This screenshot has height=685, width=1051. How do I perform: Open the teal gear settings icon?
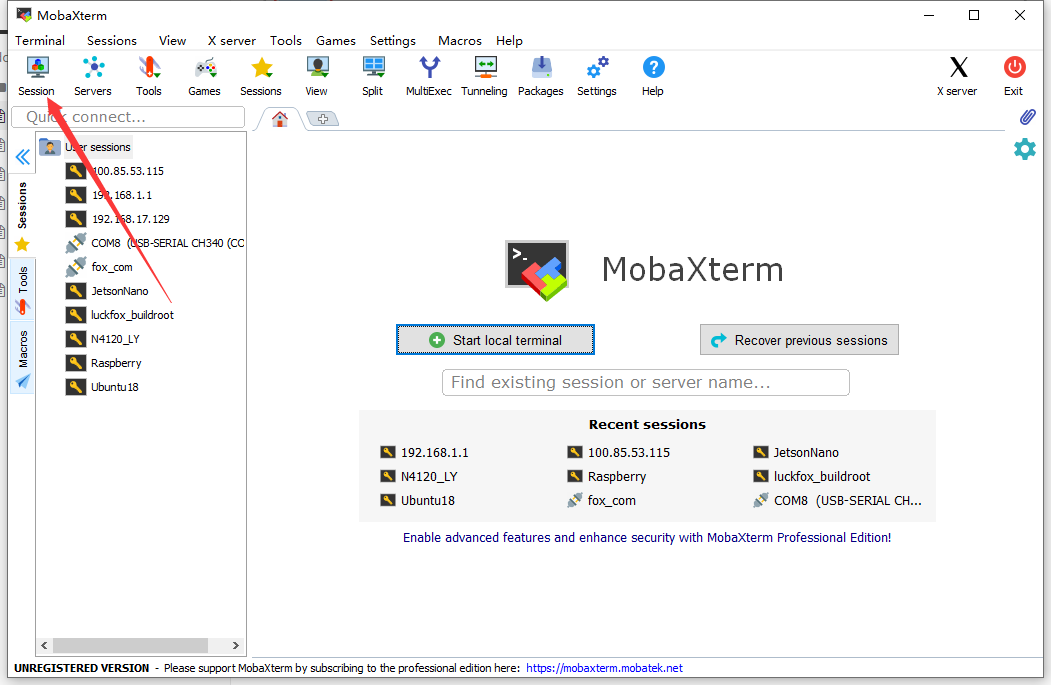click(1025, 150)
